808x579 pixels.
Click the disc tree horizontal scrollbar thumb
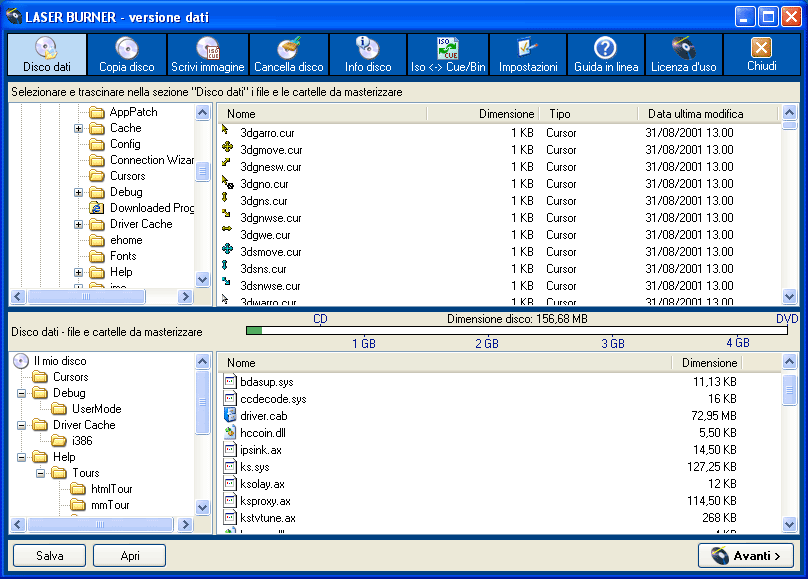tap(100, 524)
